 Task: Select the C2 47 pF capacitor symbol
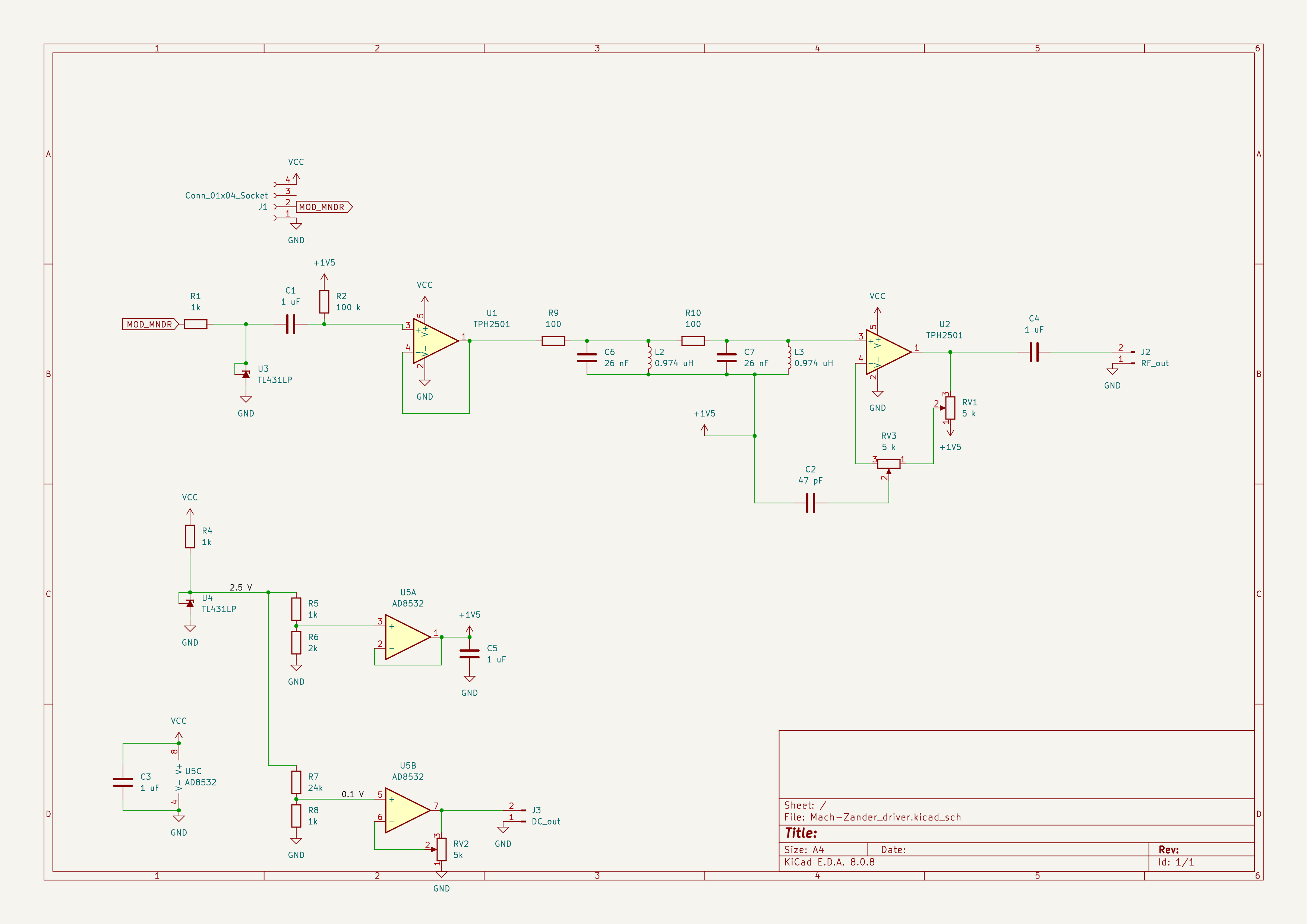tap(811, 503)
